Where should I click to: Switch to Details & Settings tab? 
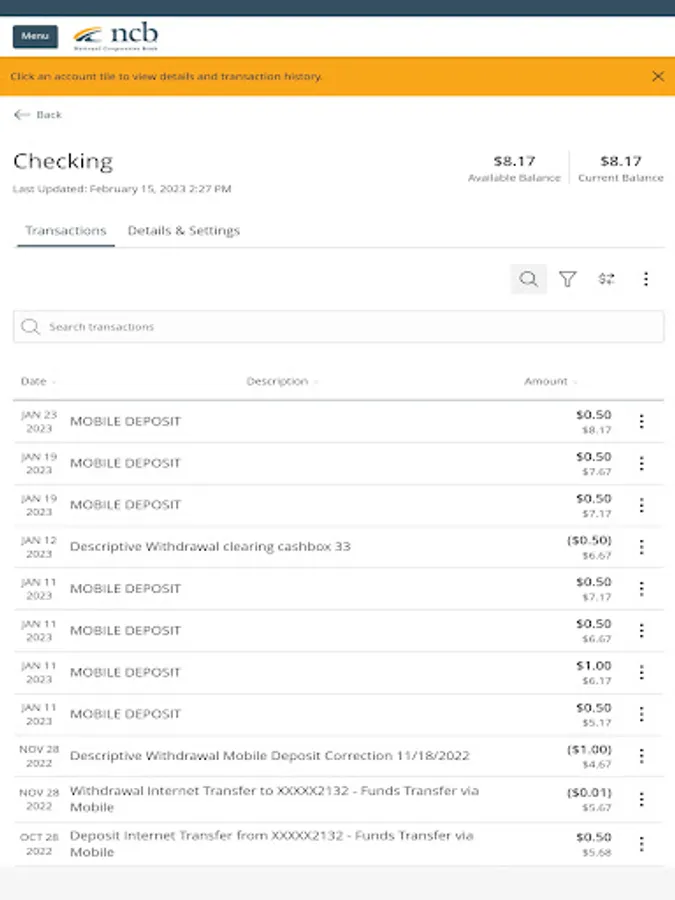184,231
